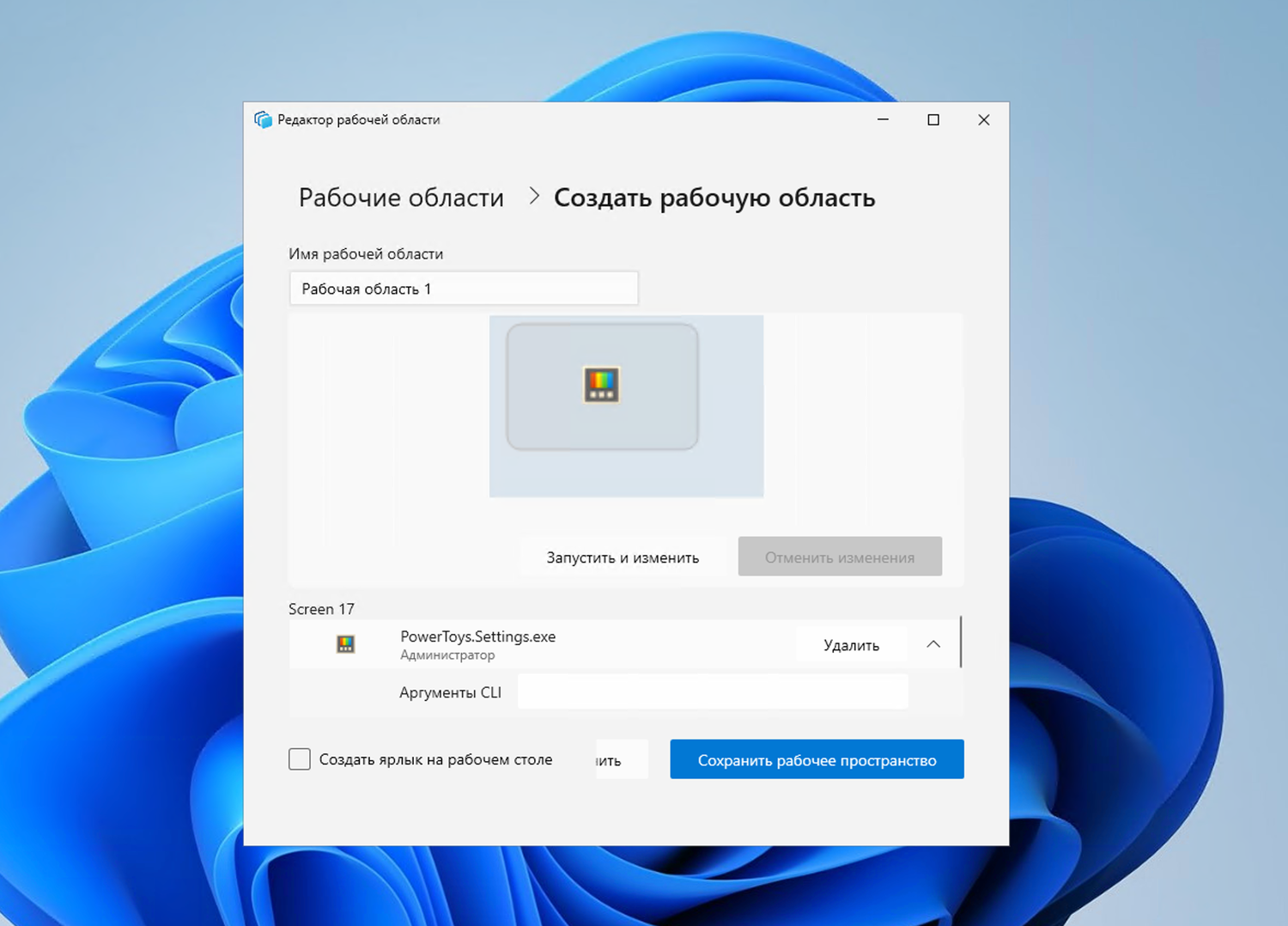Collapse the PowerToys.Settings.exe row chevron
Screen dimensions: 1288x926
point(933,644)
